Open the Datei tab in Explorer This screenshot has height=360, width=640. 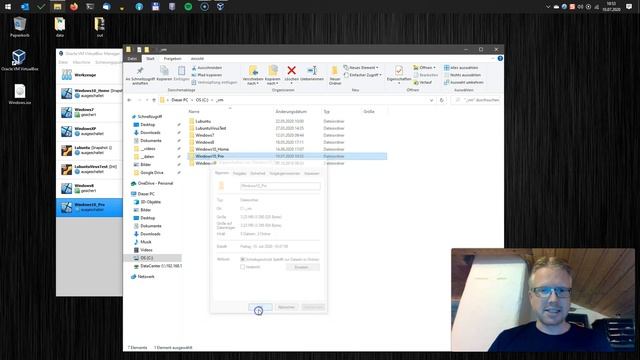[x=132, y=59]
